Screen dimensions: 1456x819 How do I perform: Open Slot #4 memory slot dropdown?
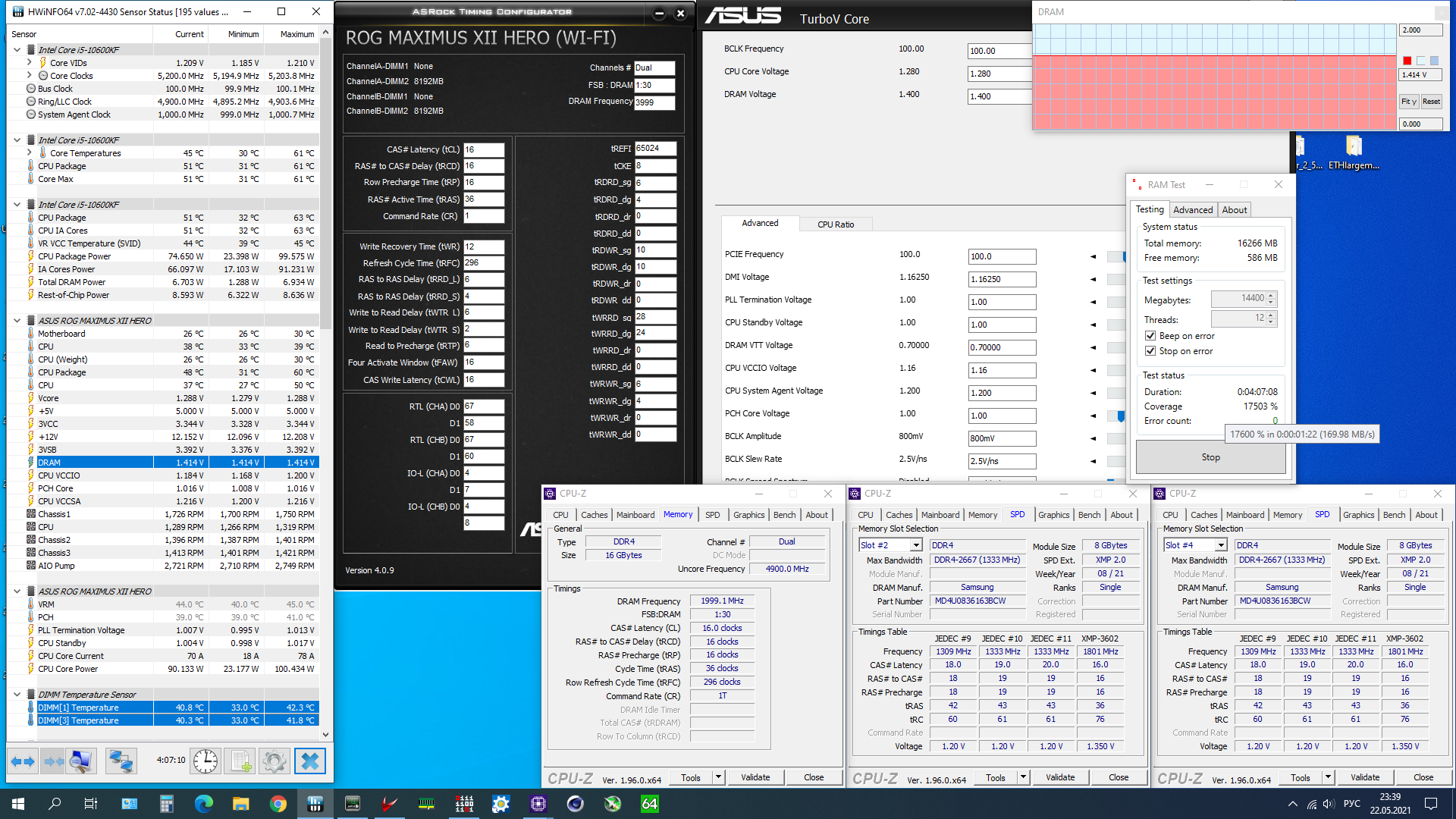1221,545
